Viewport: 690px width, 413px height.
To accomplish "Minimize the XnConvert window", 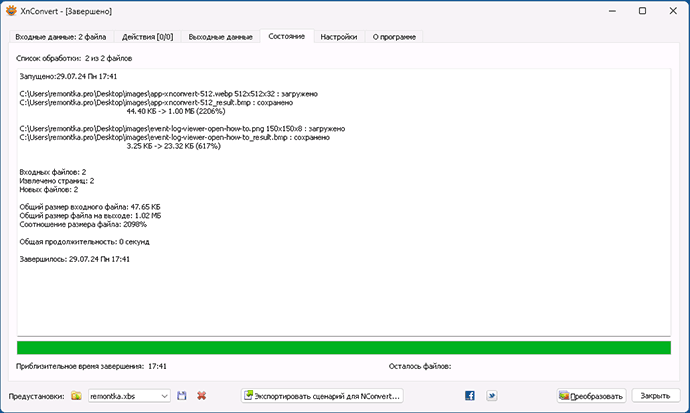I will point(612,11).
